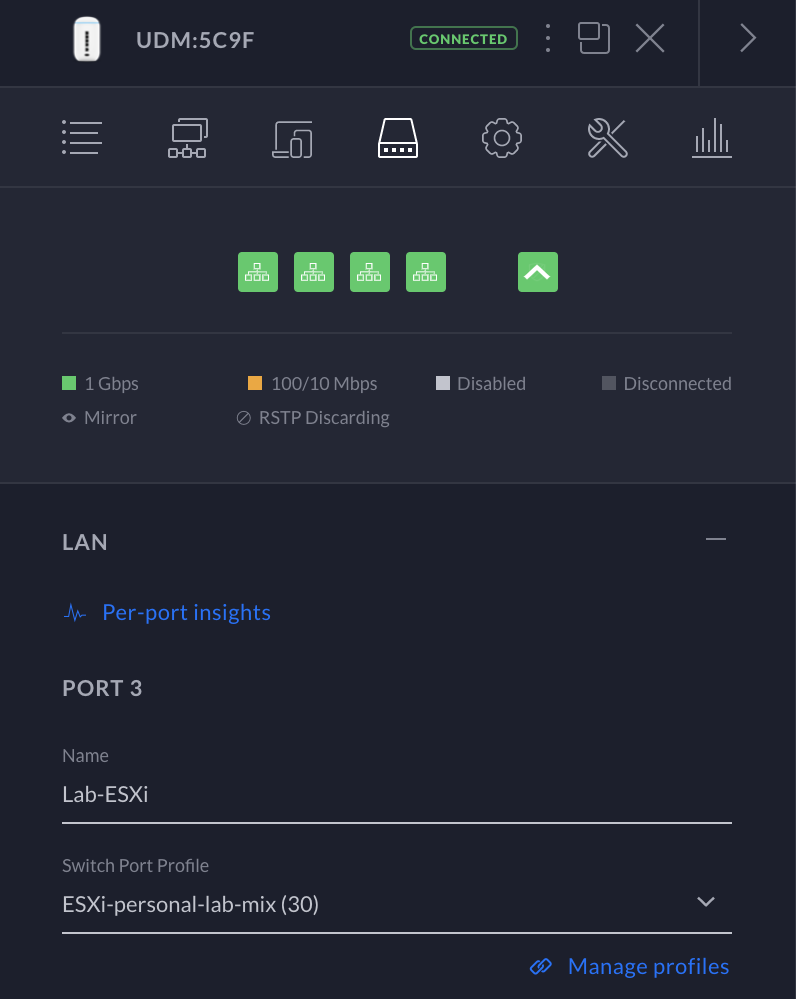
Task: Click the green WAN uplink port
Action: tap(538, 272)
